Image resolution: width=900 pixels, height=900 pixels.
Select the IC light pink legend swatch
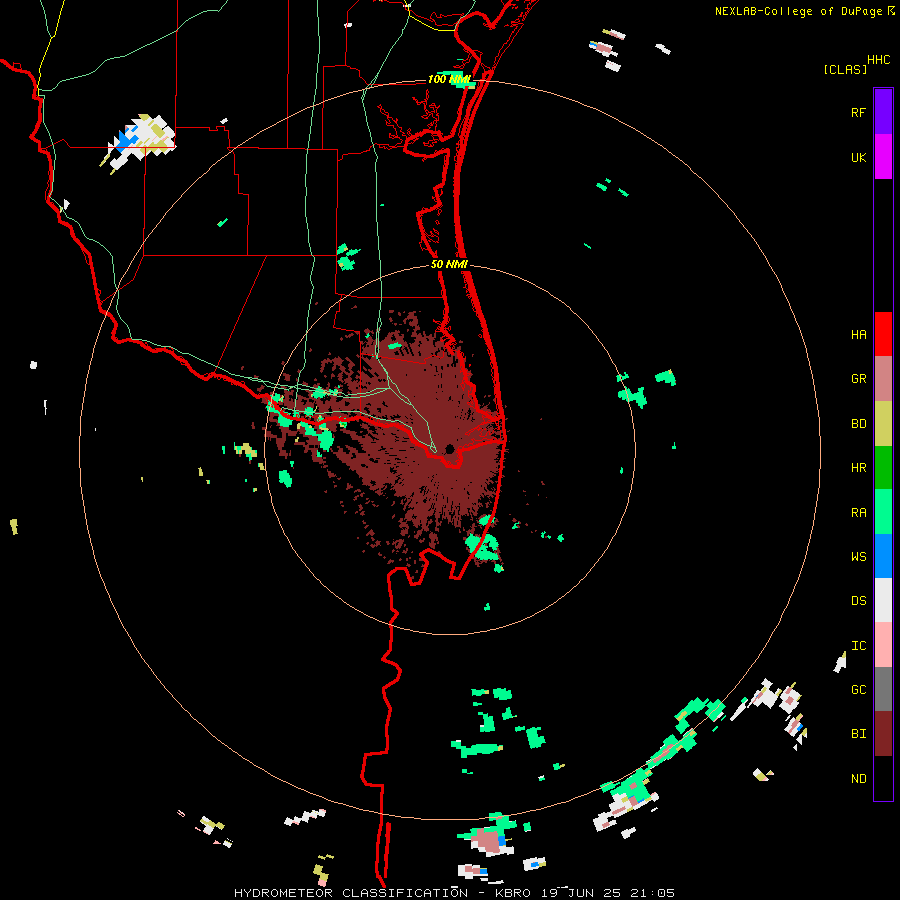tap(883, 645)
